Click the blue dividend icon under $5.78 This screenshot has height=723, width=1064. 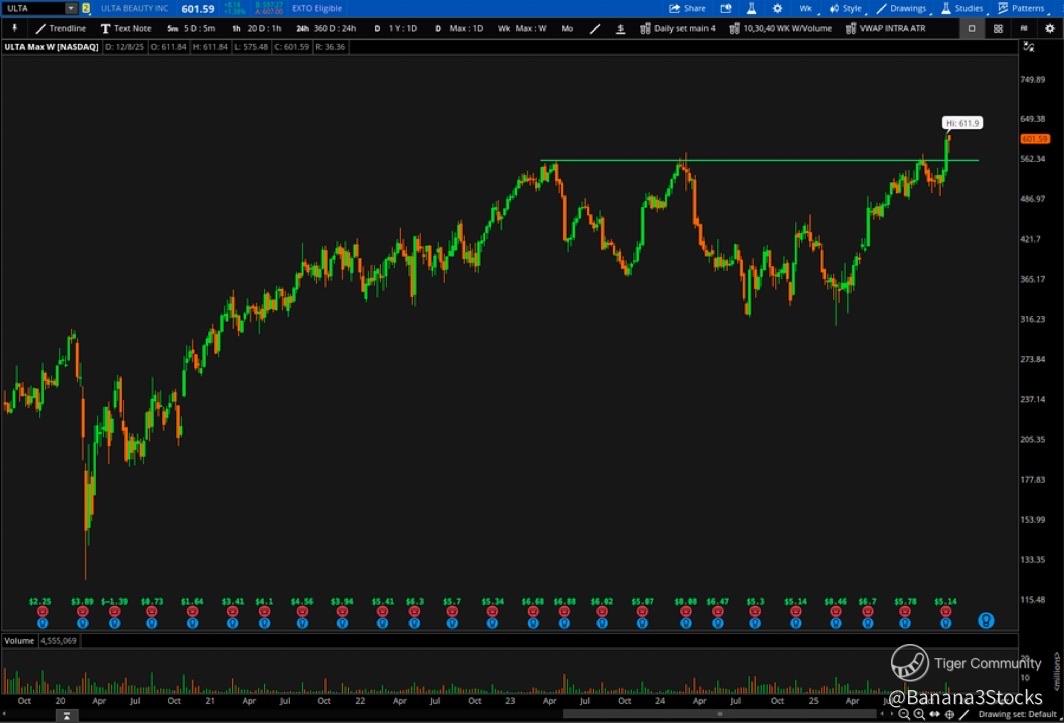[905, 623]
